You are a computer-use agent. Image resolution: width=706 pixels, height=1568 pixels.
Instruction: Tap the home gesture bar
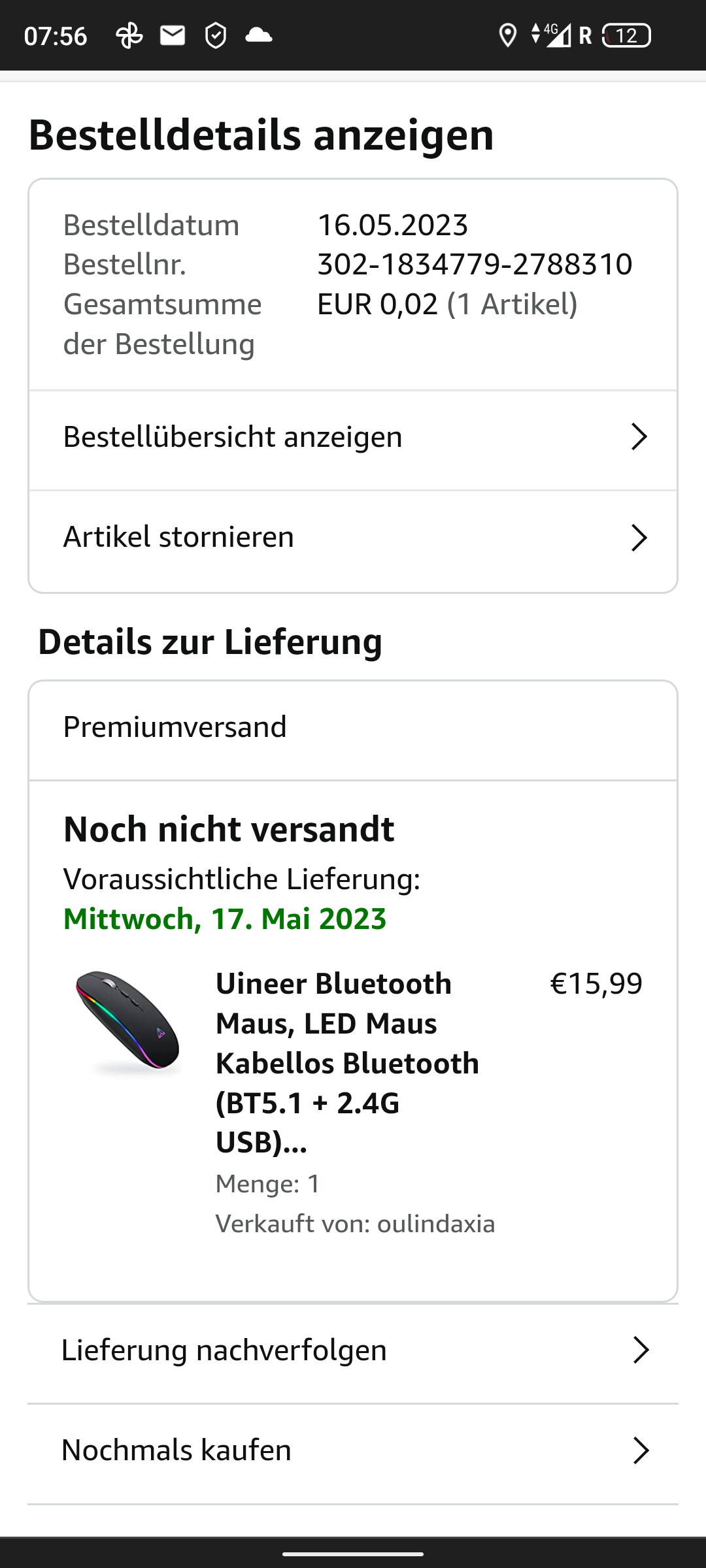point(353,1554)
